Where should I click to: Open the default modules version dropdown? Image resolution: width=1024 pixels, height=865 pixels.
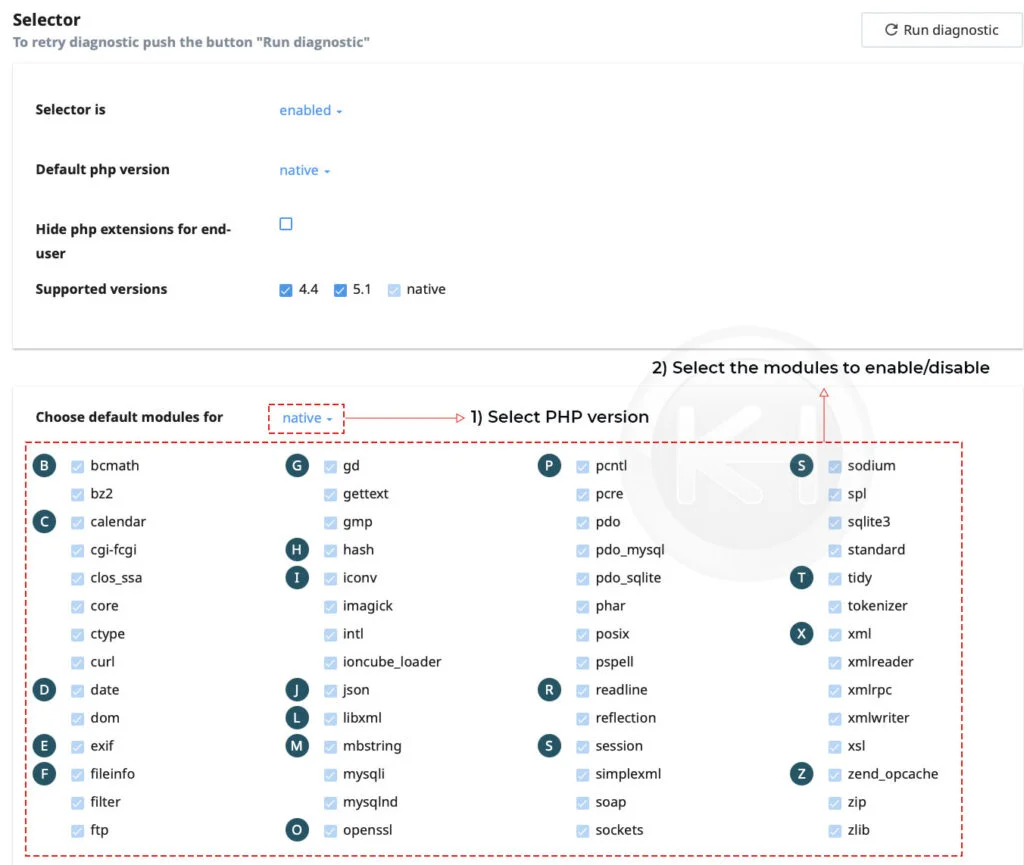click(x=305, y=417)
